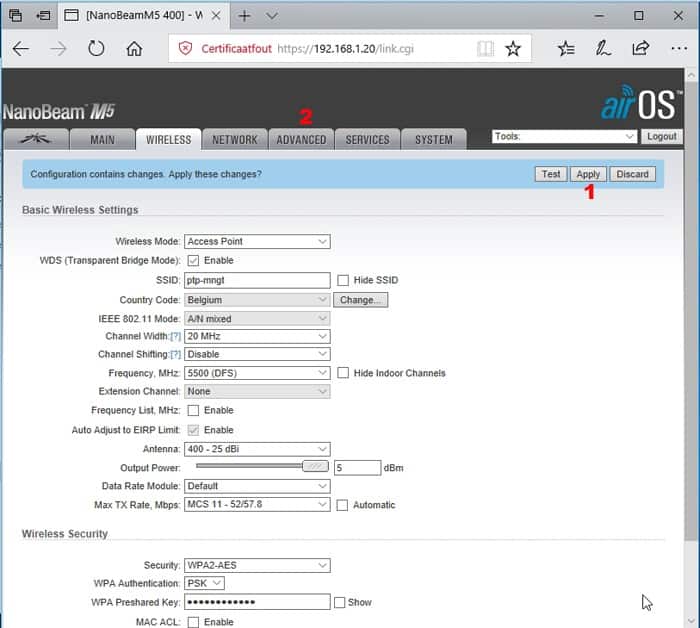Toggle Auto Adjust to EIRP Limit checkbox
The height and width of the screenshot is (628, 700).
[x=193, y=430]
